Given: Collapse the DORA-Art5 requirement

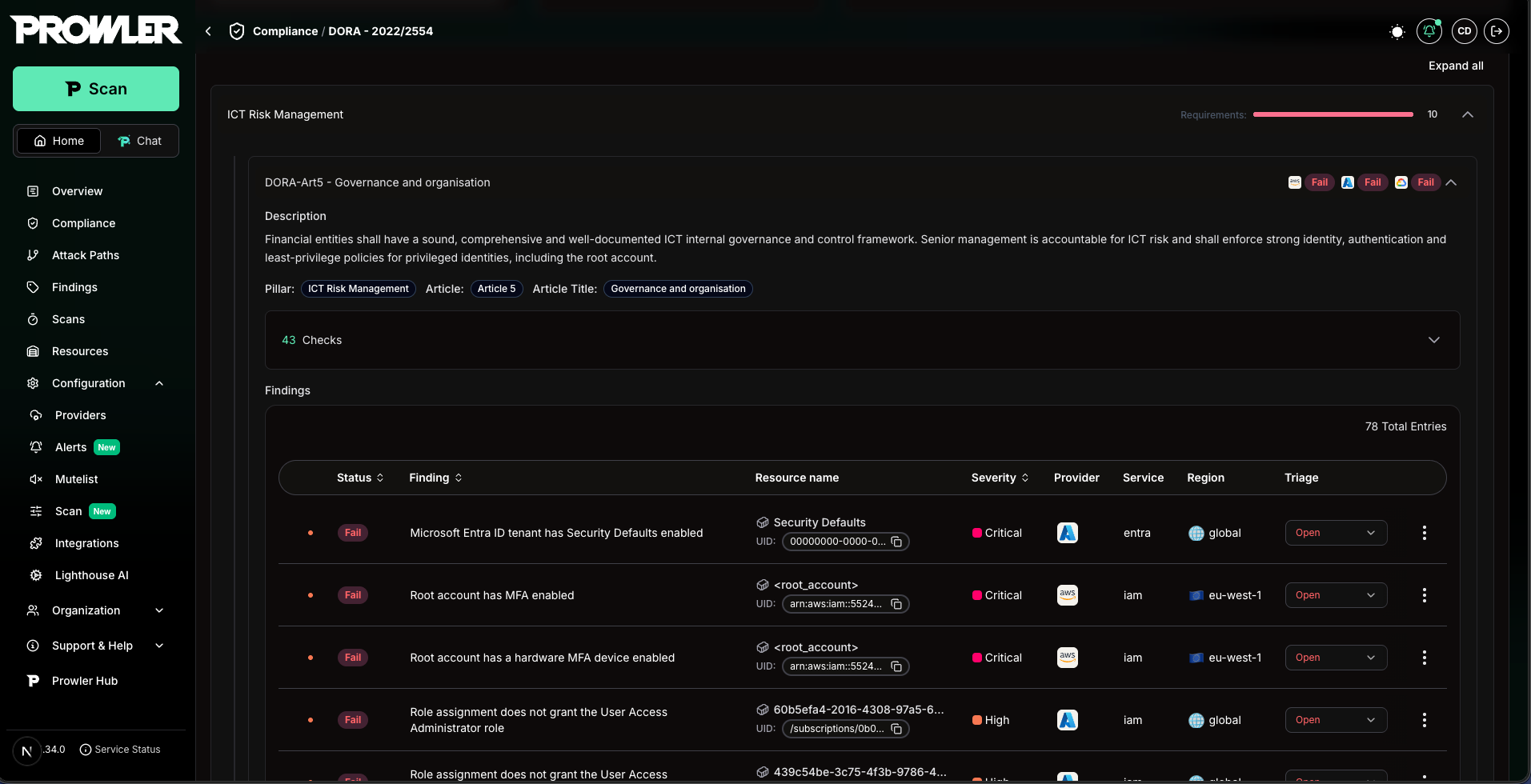Looking at the screenshot, I should [x=1451, y=182].
